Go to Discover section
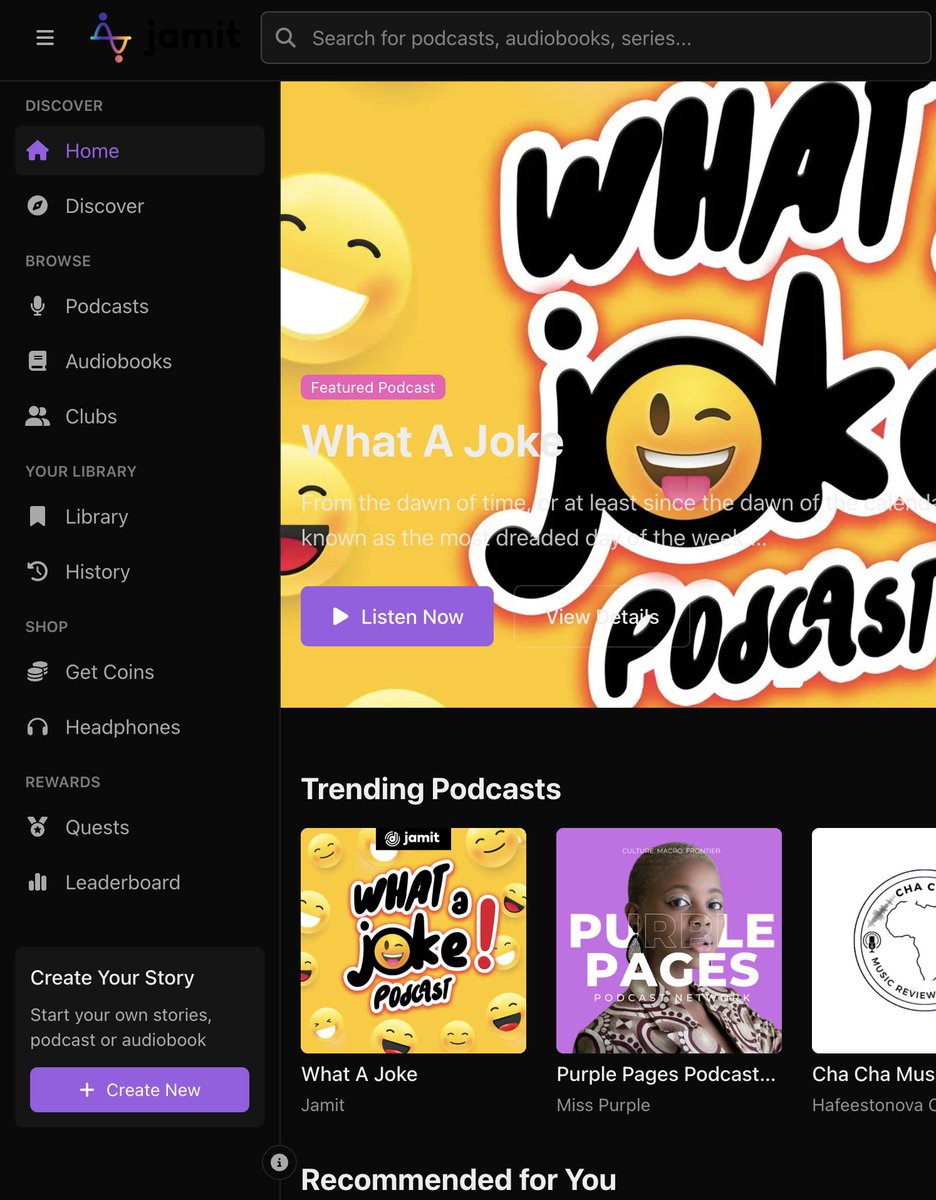Viewport: 936px width, 1200px height. (x=139, y=206)
